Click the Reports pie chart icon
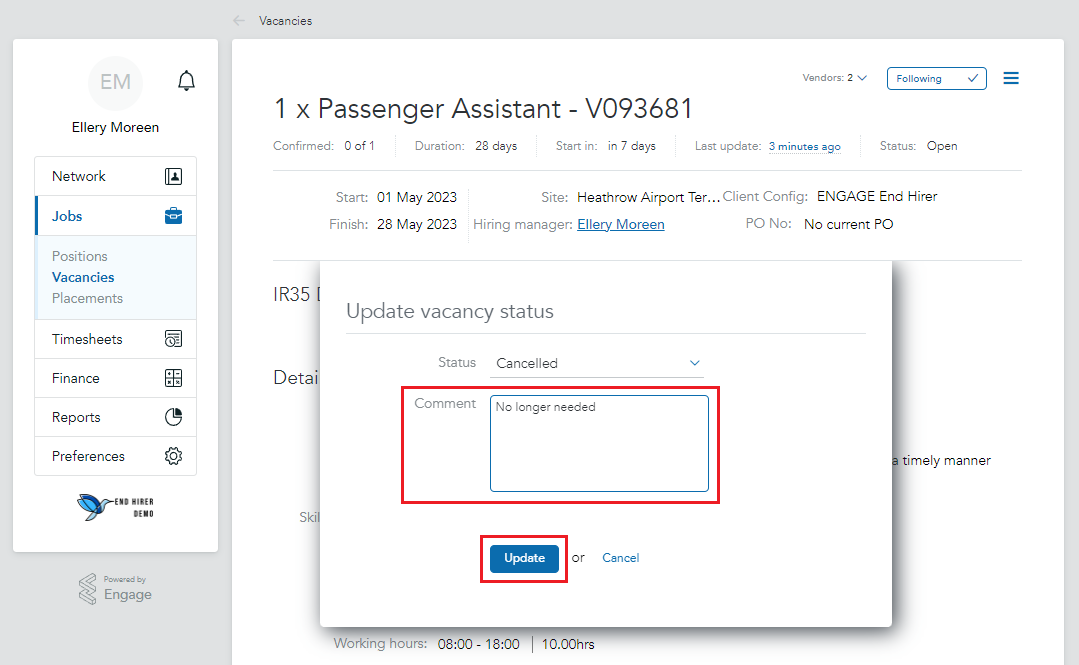1079x665 pixels. pyautogui.click(x=173, y=417)
